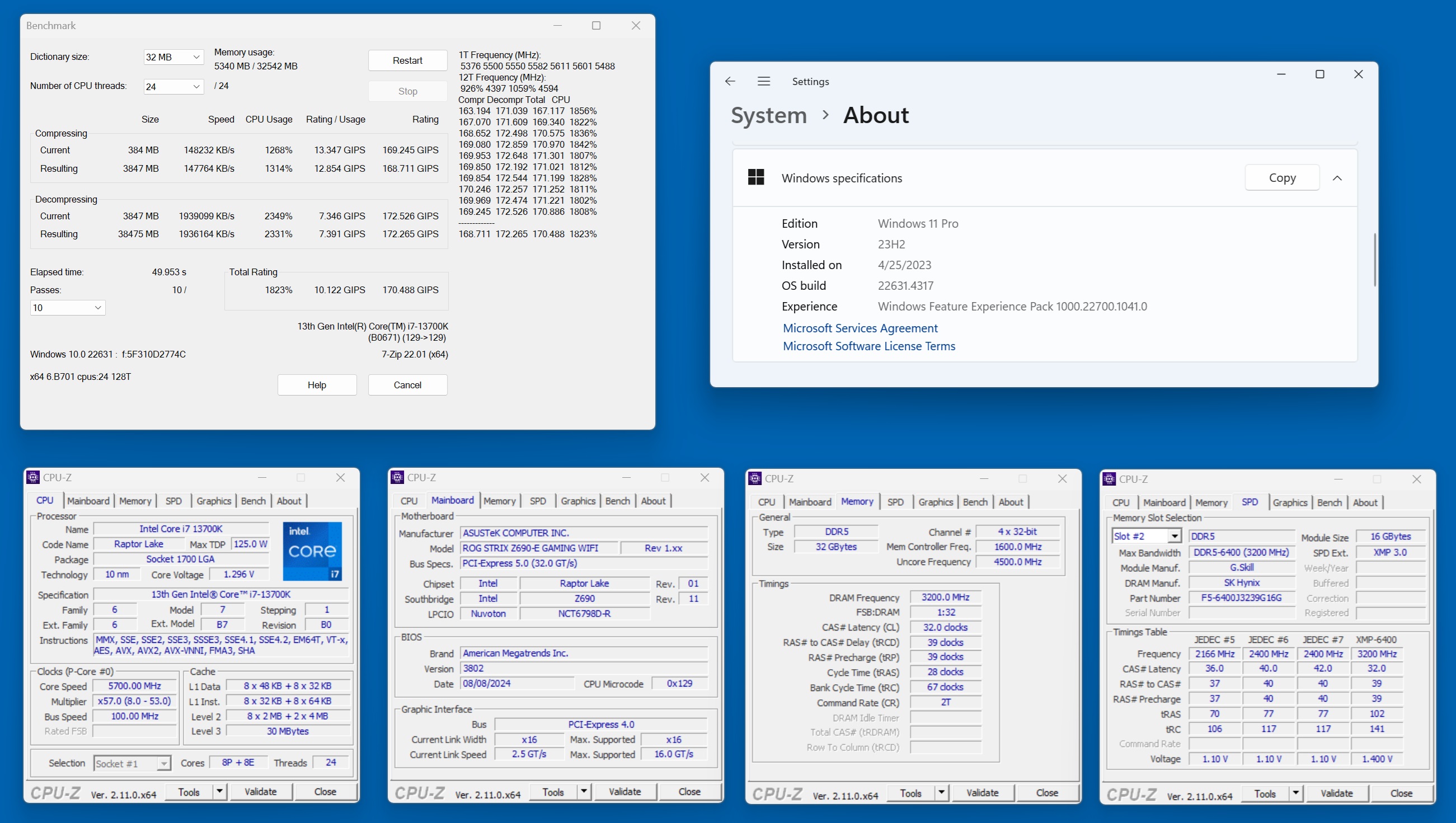Open the Slot #2 memory slot dropdown

point(1146,537)
